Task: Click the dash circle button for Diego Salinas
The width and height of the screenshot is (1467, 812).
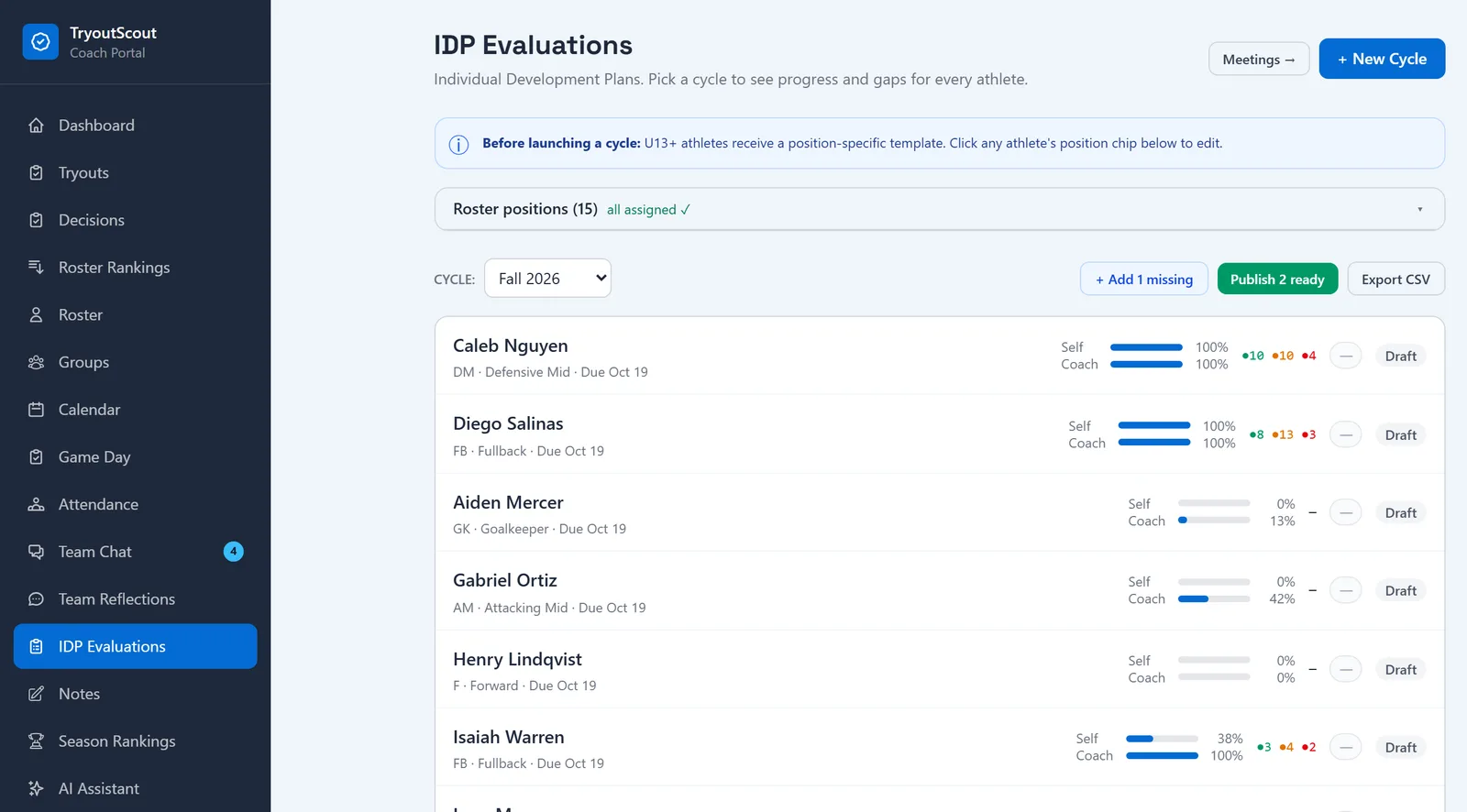Action: [x=1345, y=434]
